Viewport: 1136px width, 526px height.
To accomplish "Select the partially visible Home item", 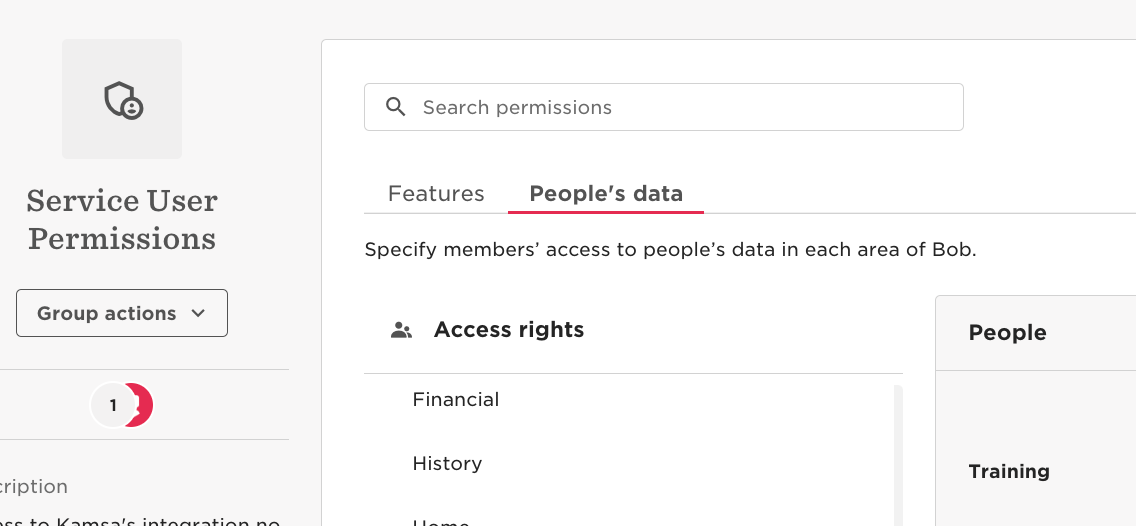I will point(441,522).
